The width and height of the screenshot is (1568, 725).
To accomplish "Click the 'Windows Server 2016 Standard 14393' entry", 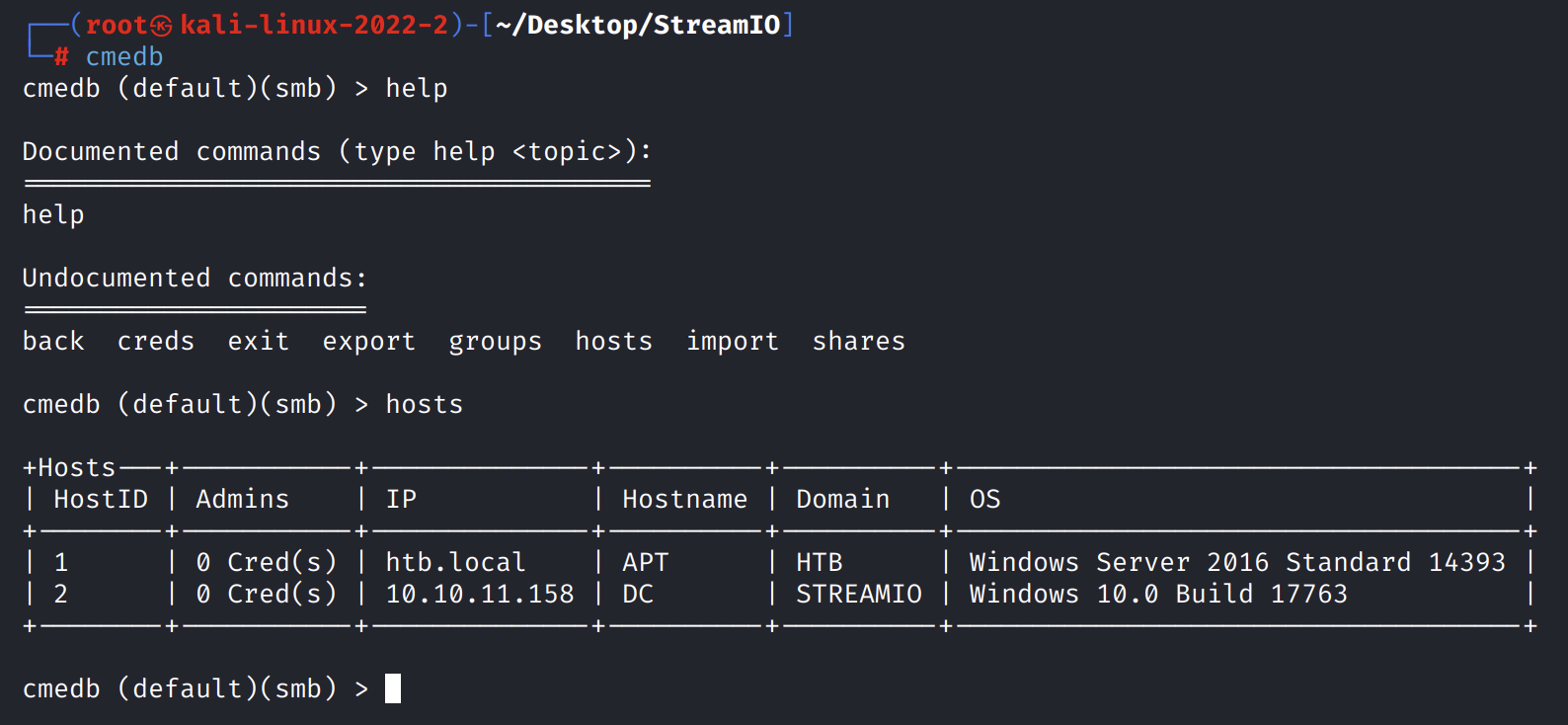I will tap(1237, 562).
